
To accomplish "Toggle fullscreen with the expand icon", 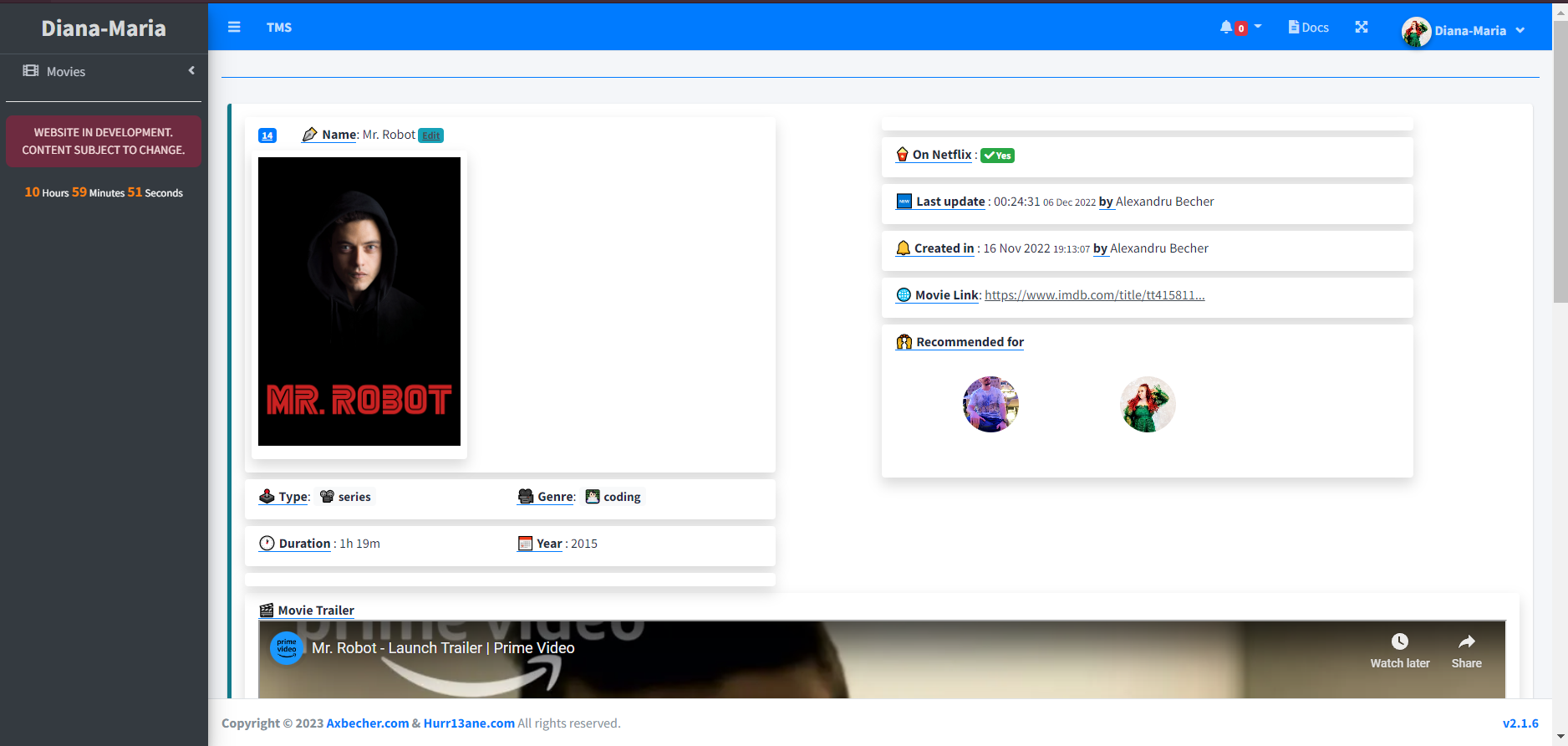I will [1362, 28].
